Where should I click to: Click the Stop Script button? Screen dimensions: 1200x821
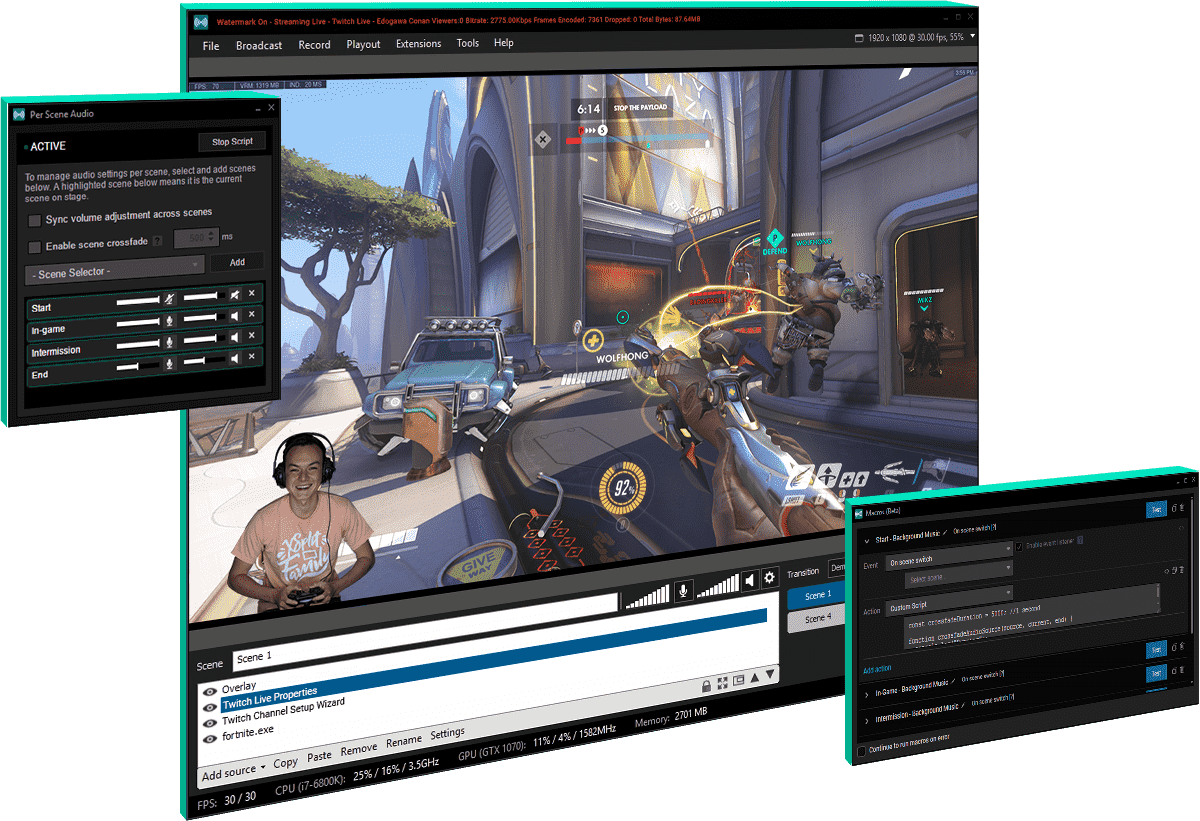pos(231,141)
